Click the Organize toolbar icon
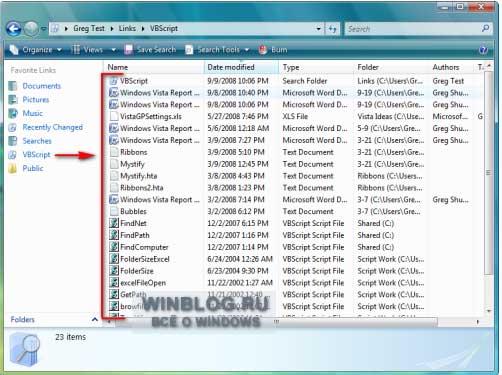This screenshot has width=502, height=375. pyautogui.click(x=14, y=50)
